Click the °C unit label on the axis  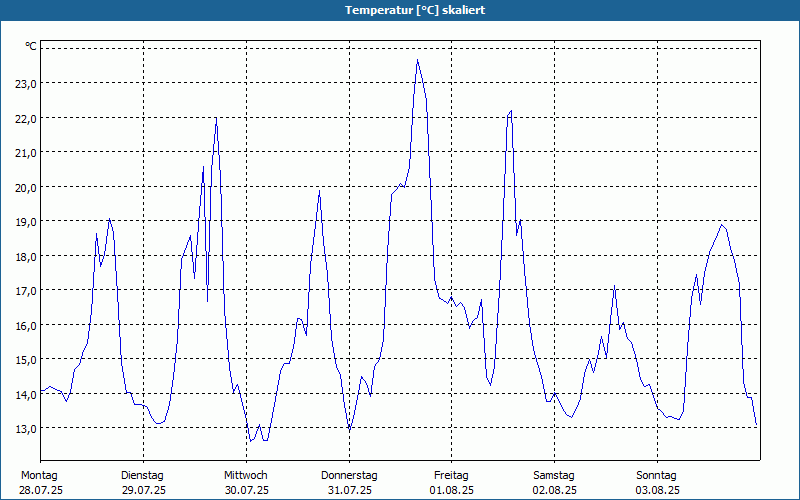click(31, 46)
